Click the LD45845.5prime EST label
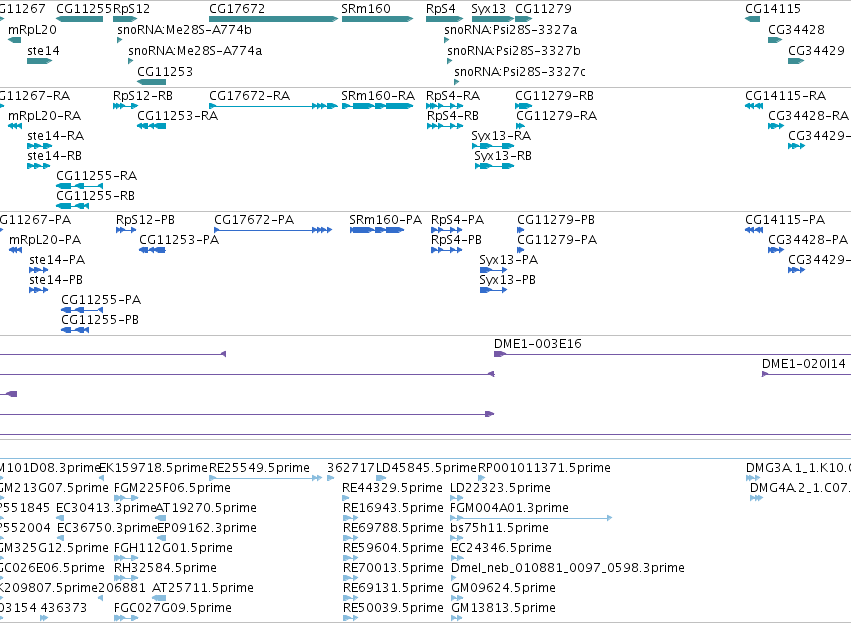The height and width of the screenshot is (623, 851). pyautogui.click(x=427, y=468)
